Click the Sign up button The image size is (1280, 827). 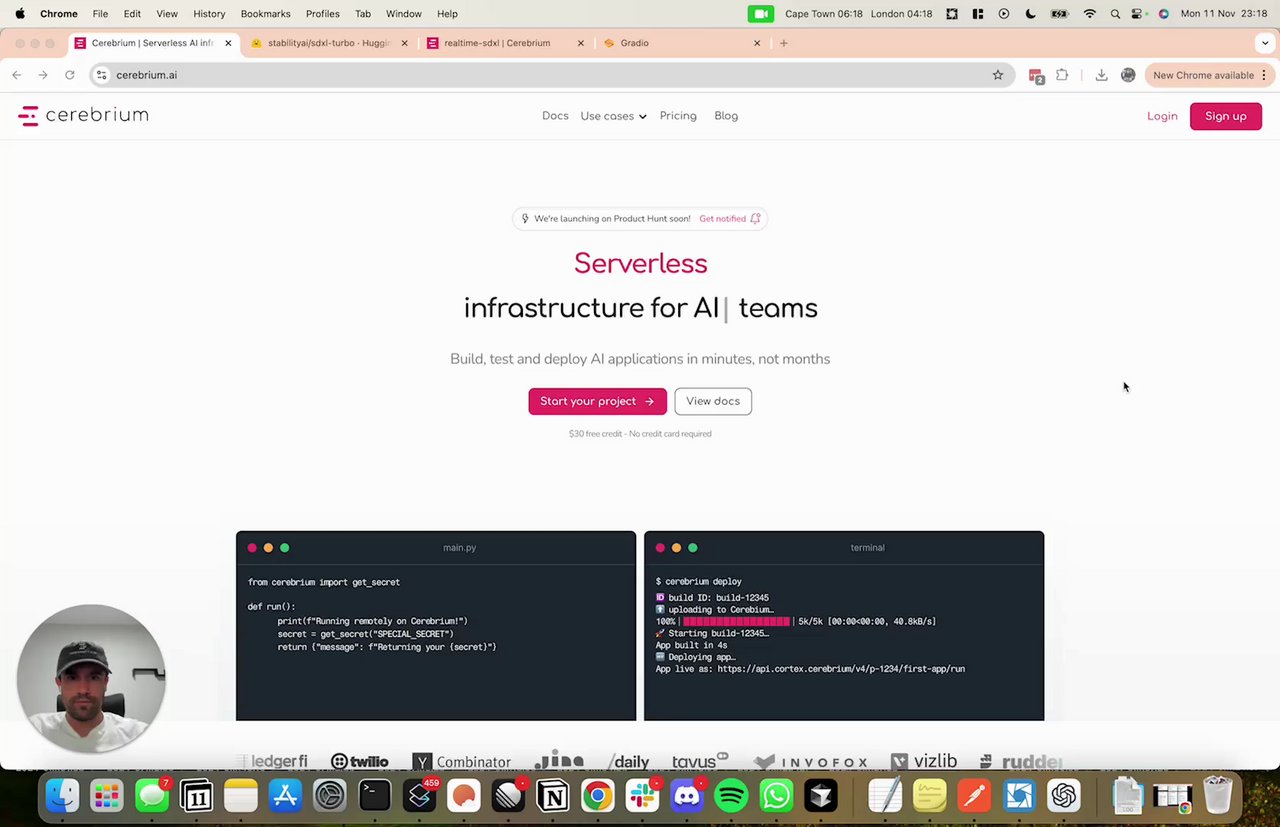coord(1225,116)
